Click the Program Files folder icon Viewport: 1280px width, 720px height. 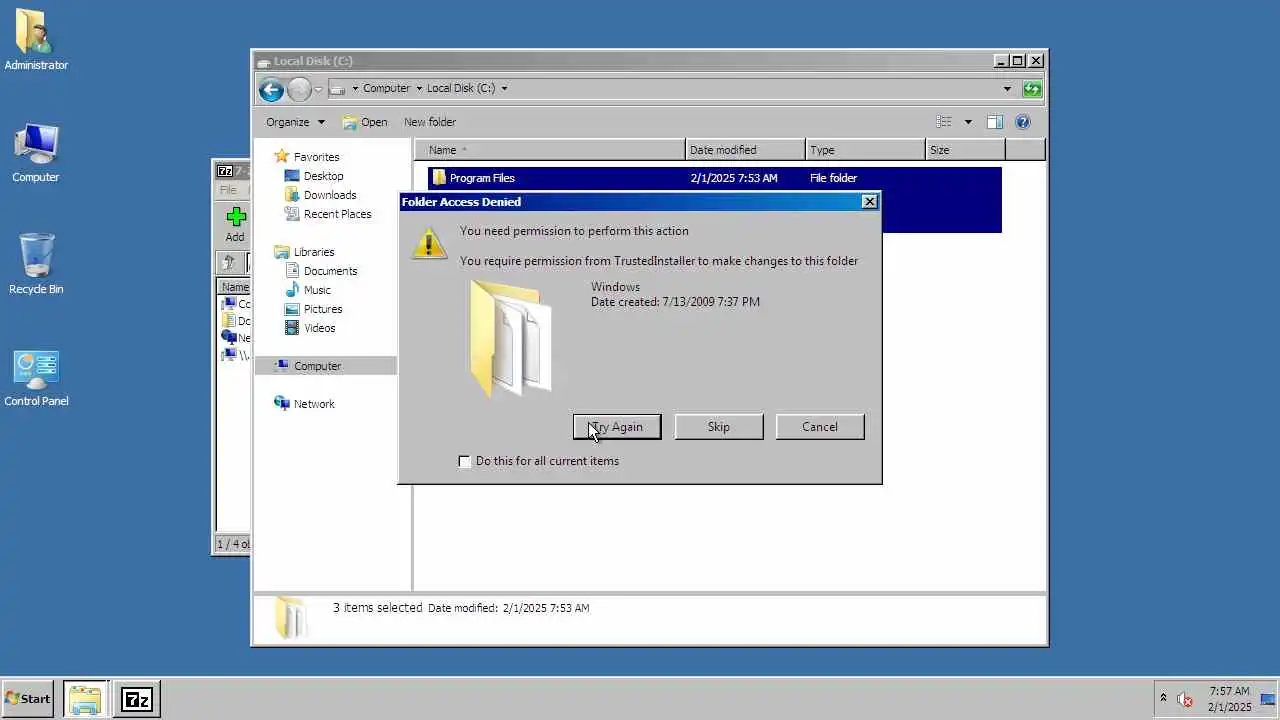[x=438, y=178]
